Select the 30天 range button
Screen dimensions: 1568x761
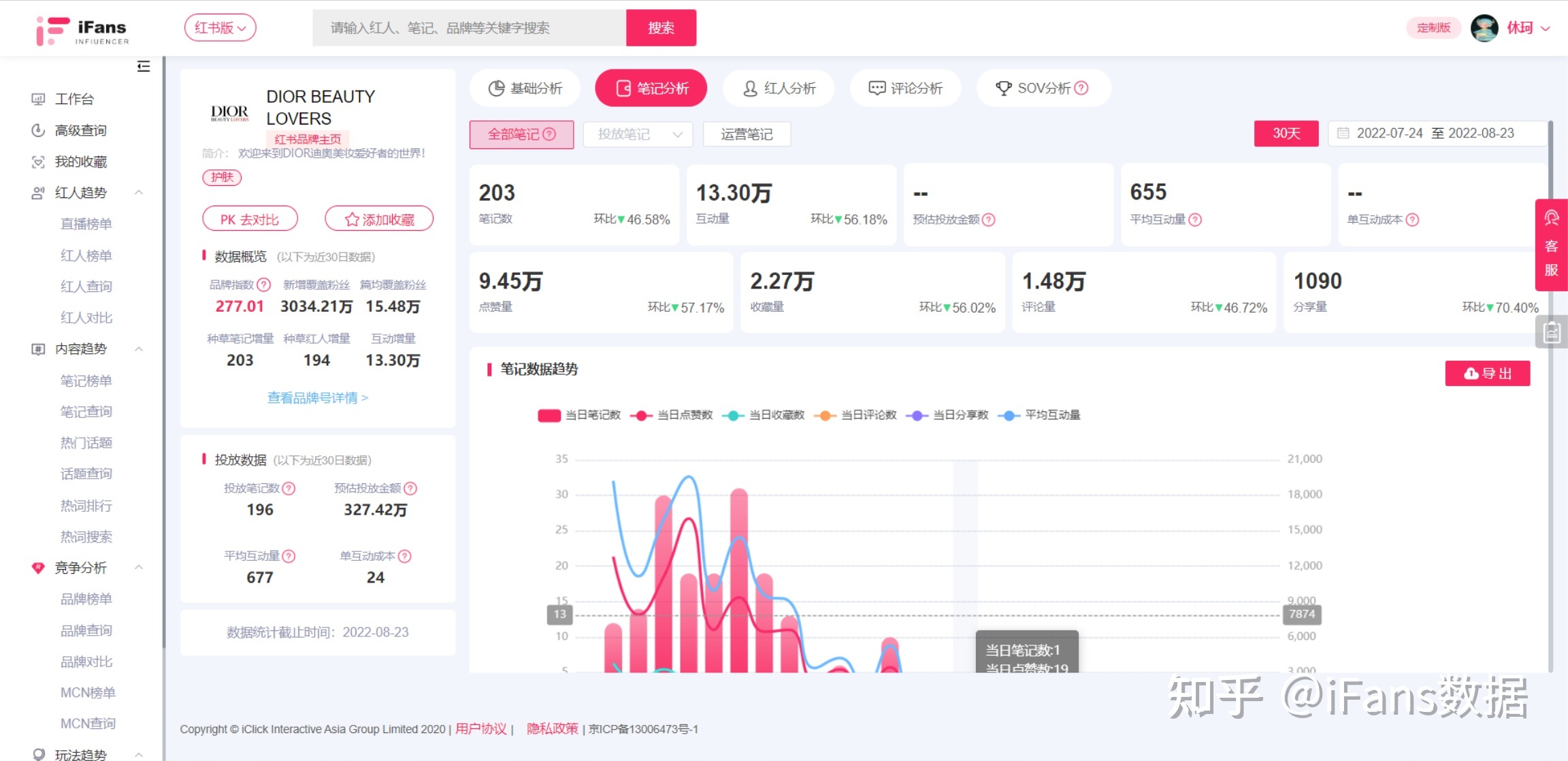coord(1286,133)
